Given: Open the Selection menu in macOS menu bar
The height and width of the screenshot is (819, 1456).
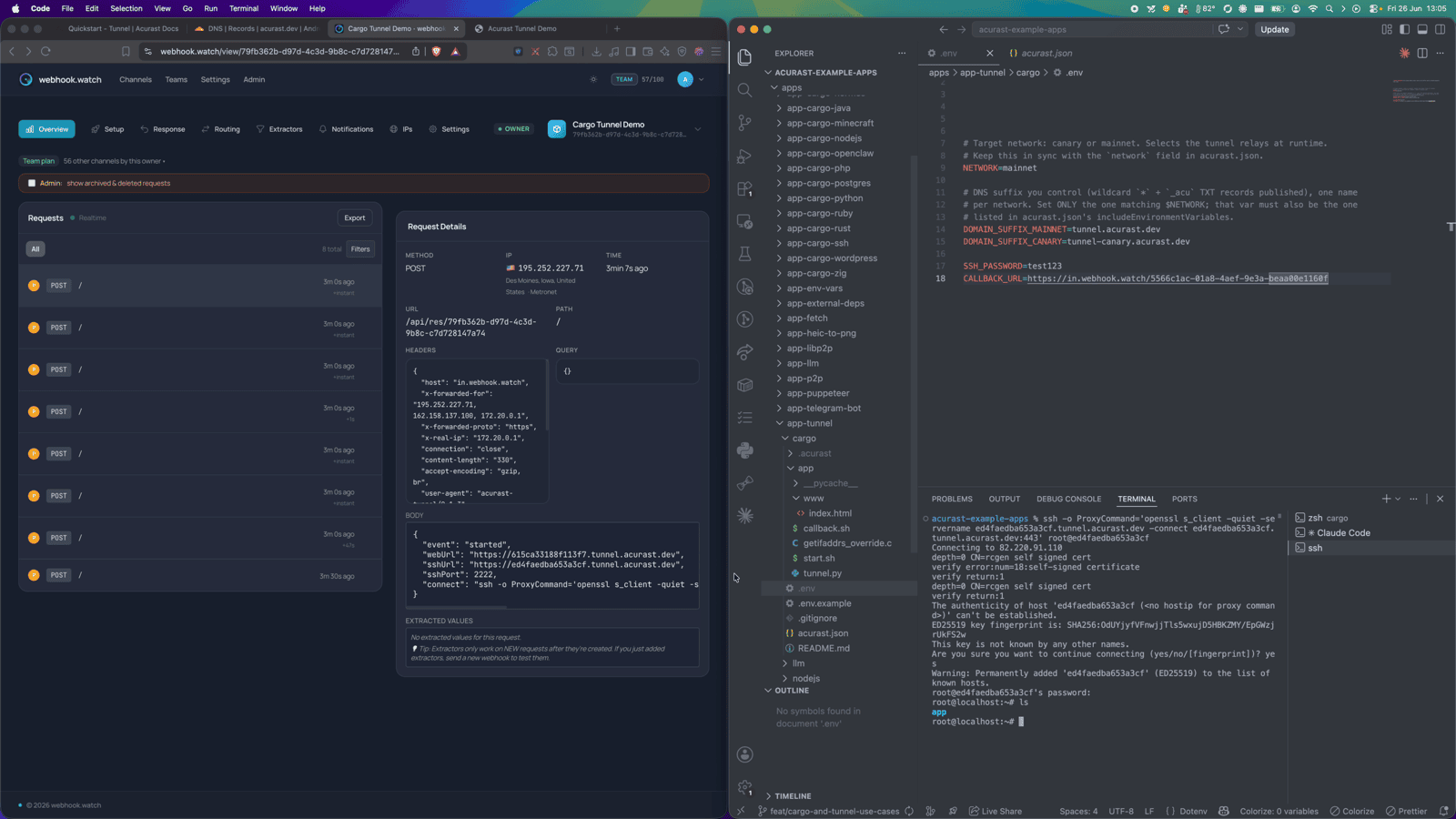Looking at the screenshot, I should (126, 8).
